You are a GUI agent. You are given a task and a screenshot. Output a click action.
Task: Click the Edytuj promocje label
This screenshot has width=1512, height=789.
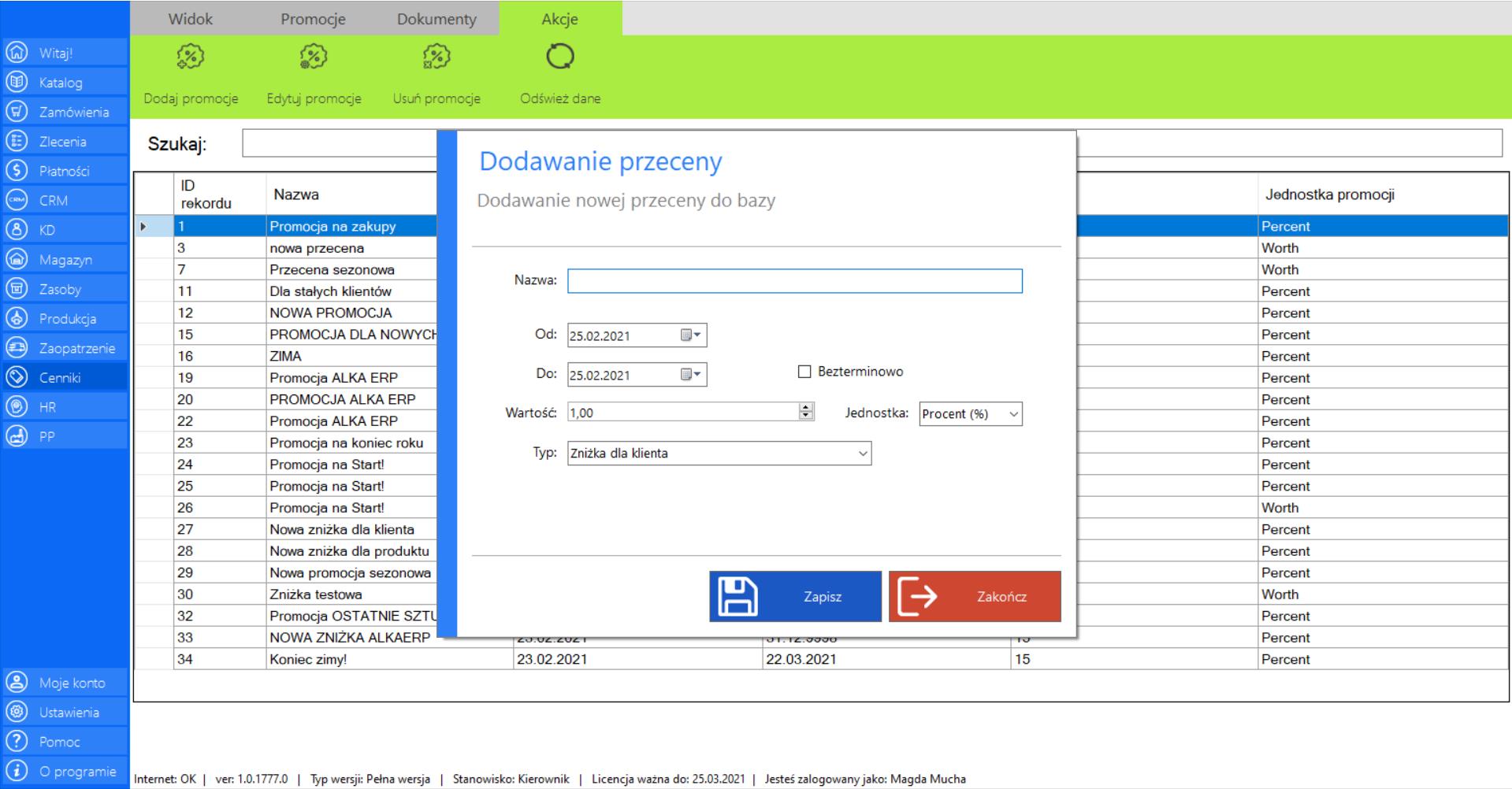coord(314,98)
